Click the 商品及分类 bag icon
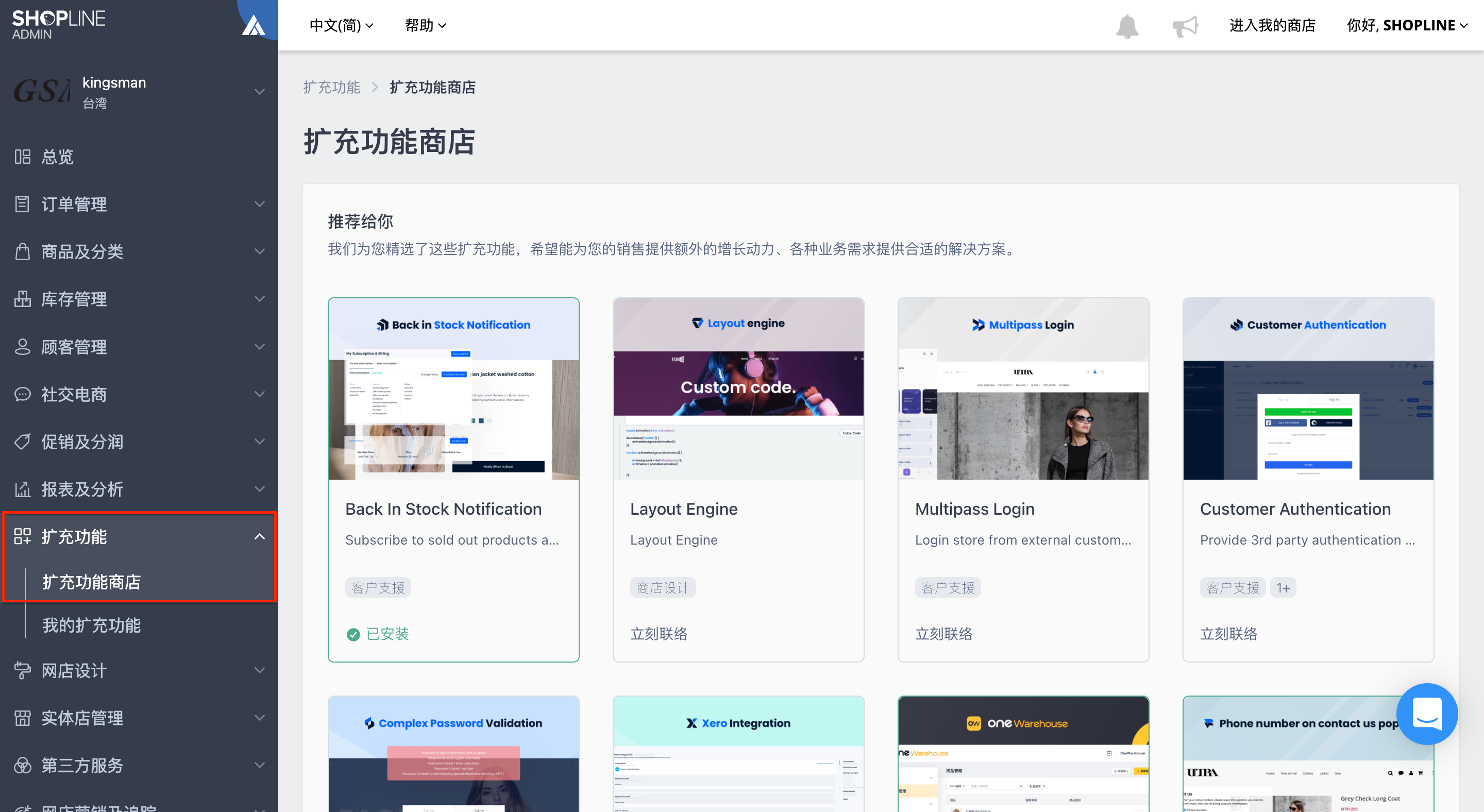 point(23,251)
